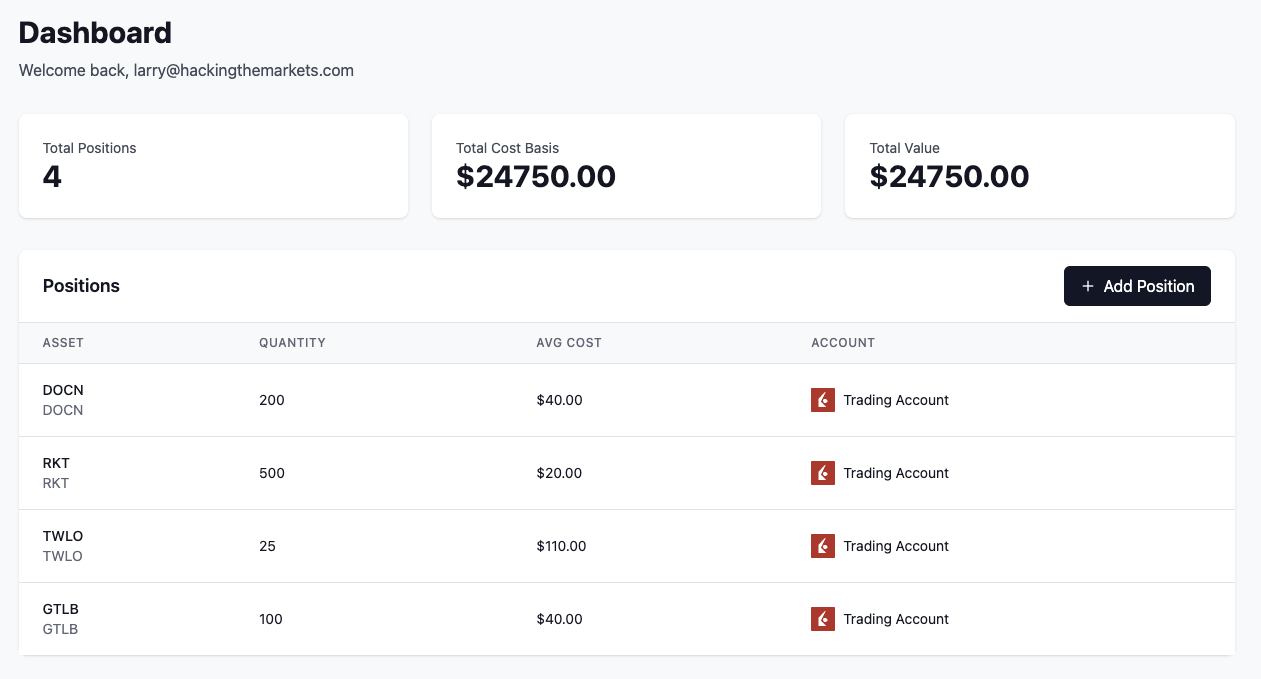The height and width of the screenshot is (679, 1261).
Task: Select the broker logo on the TWLO position row
Action: click(822, 546)
